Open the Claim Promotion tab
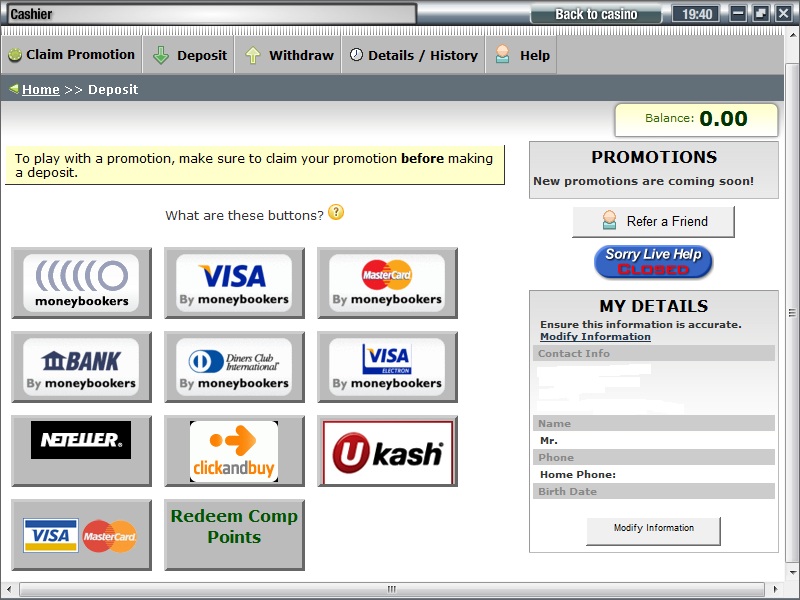 pyautogui.click(x=71, y=55)
